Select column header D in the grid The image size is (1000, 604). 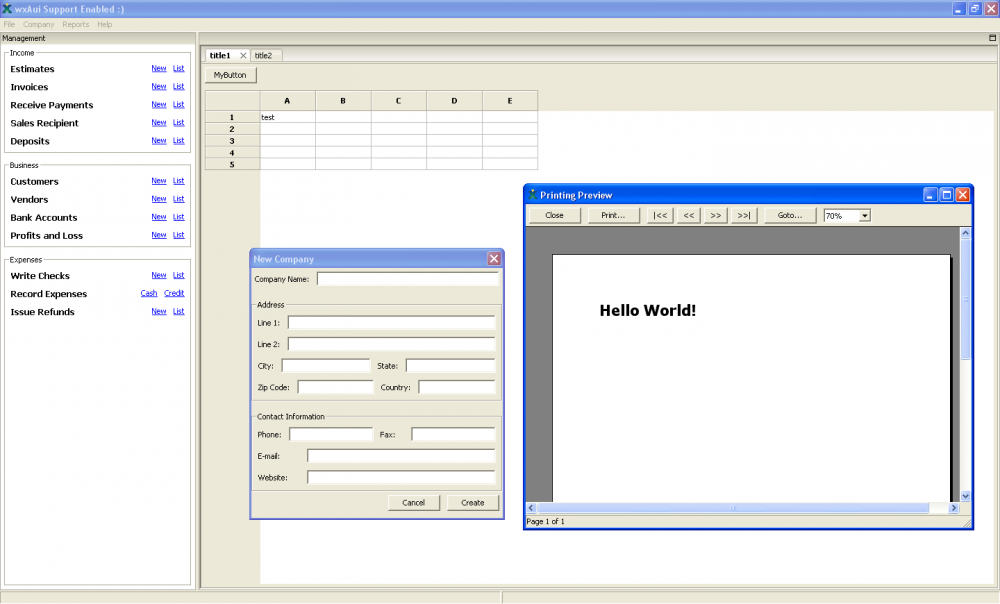click(454, 101)
